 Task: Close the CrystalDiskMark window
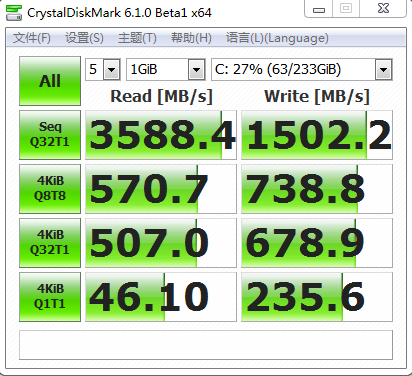(383, 8)
